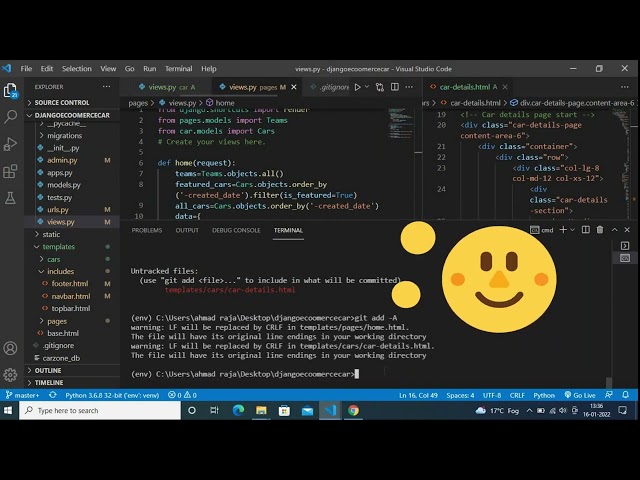Close the views.py pages tab
This screenshot has height=480, width=640.
(293, 87)
